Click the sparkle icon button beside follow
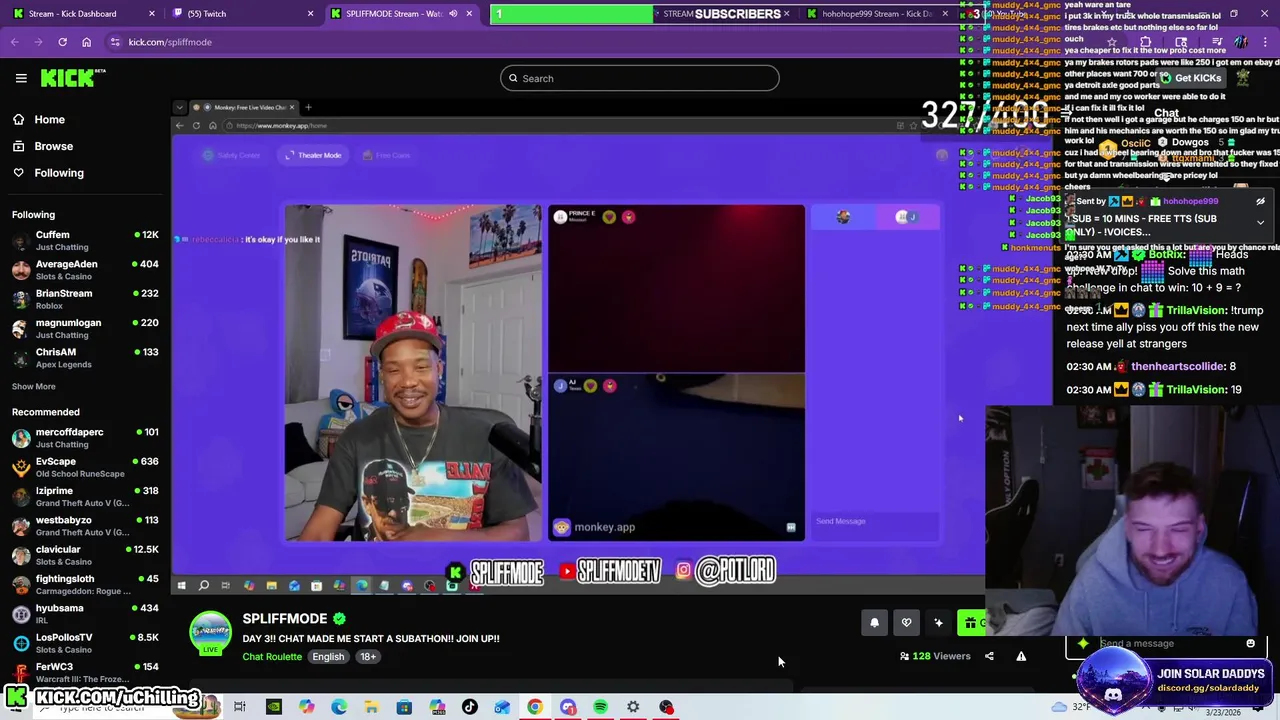 pyautogui.click(x=938, y=623)
